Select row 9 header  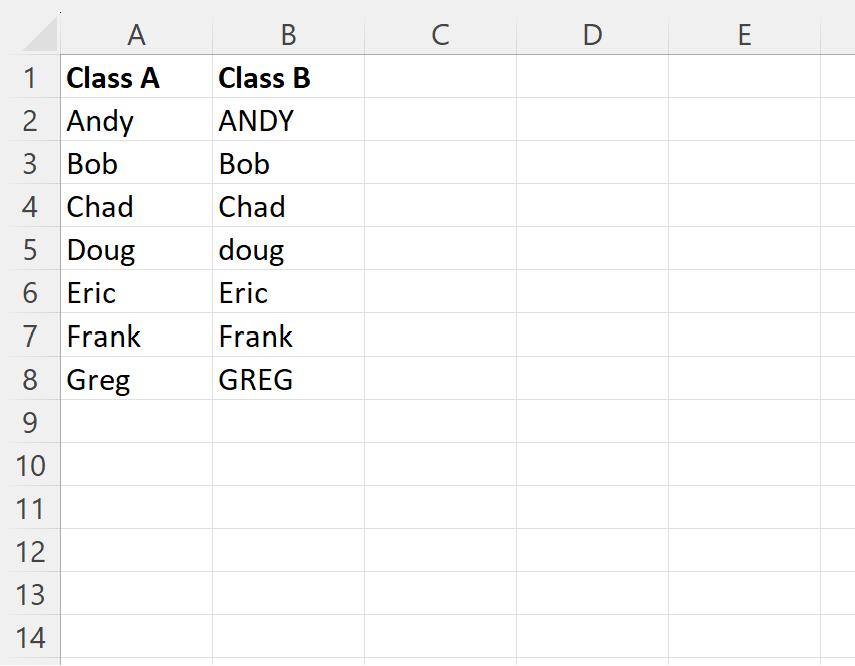pyautogui.click(x=30, y=422)
